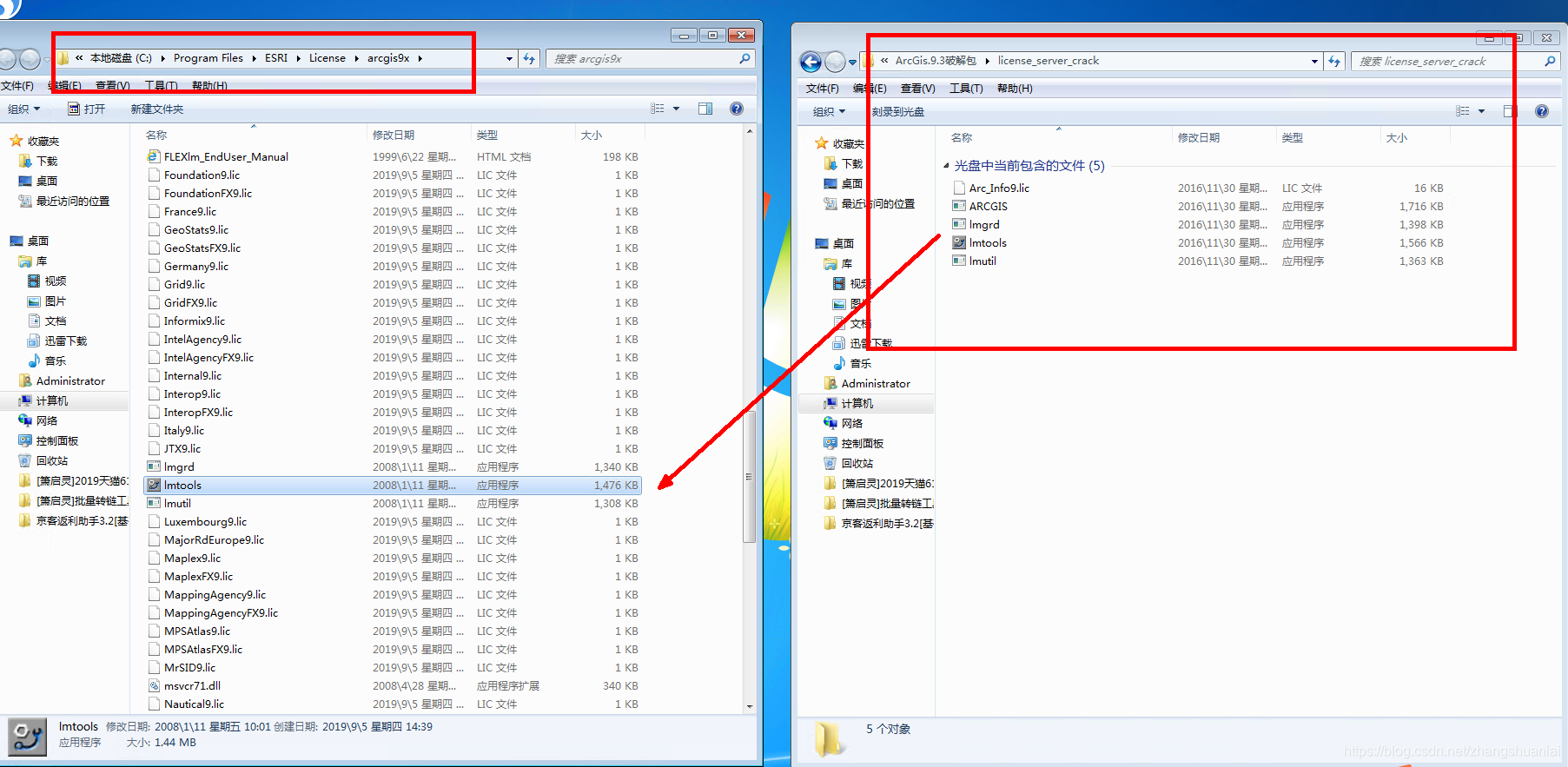Click scroll down arrow in arcgis9x list
Image resolution: width=1568 pixels, height=767 pixels.
pos(750,706)
